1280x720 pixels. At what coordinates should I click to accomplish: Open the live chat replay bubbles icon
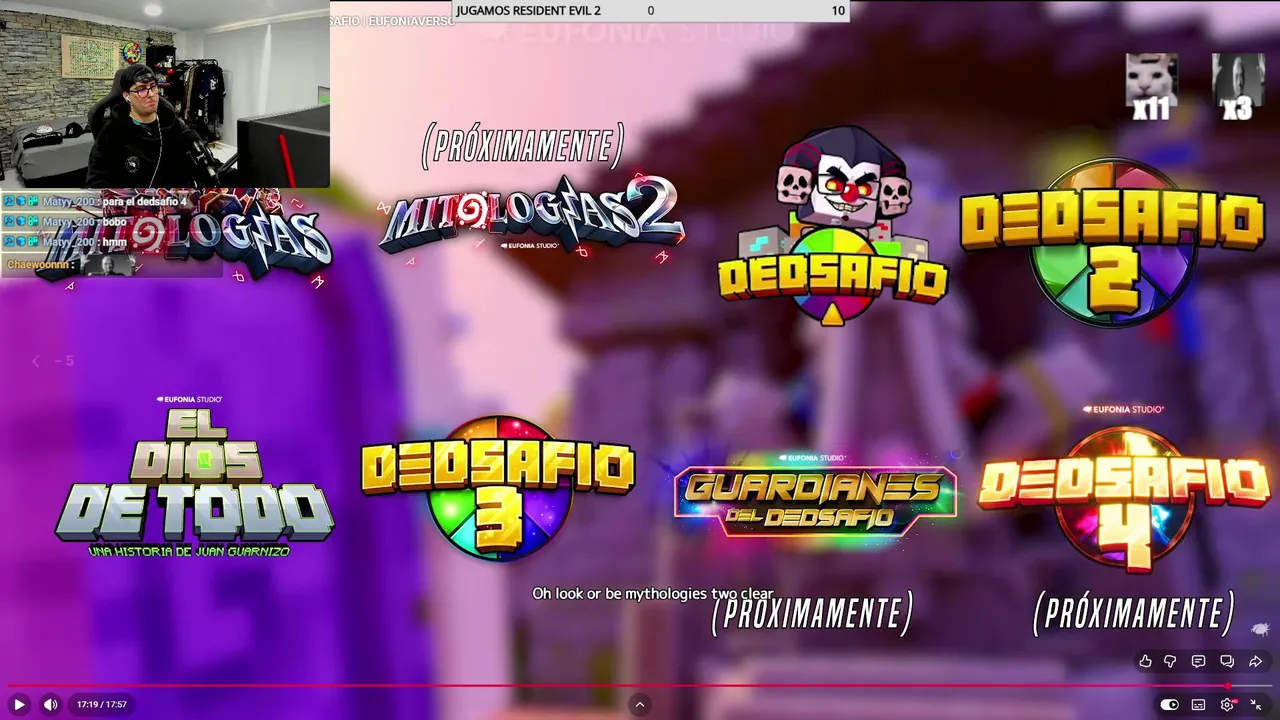1227,661
